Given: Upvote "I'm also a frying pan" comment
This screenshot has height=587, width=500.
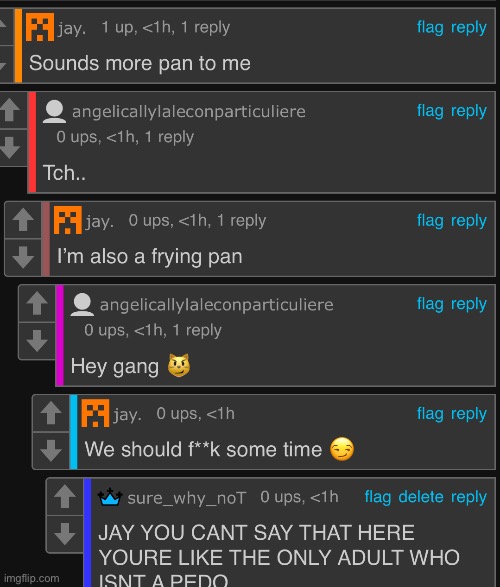Looking at the screenshot, I should (23, 220).
